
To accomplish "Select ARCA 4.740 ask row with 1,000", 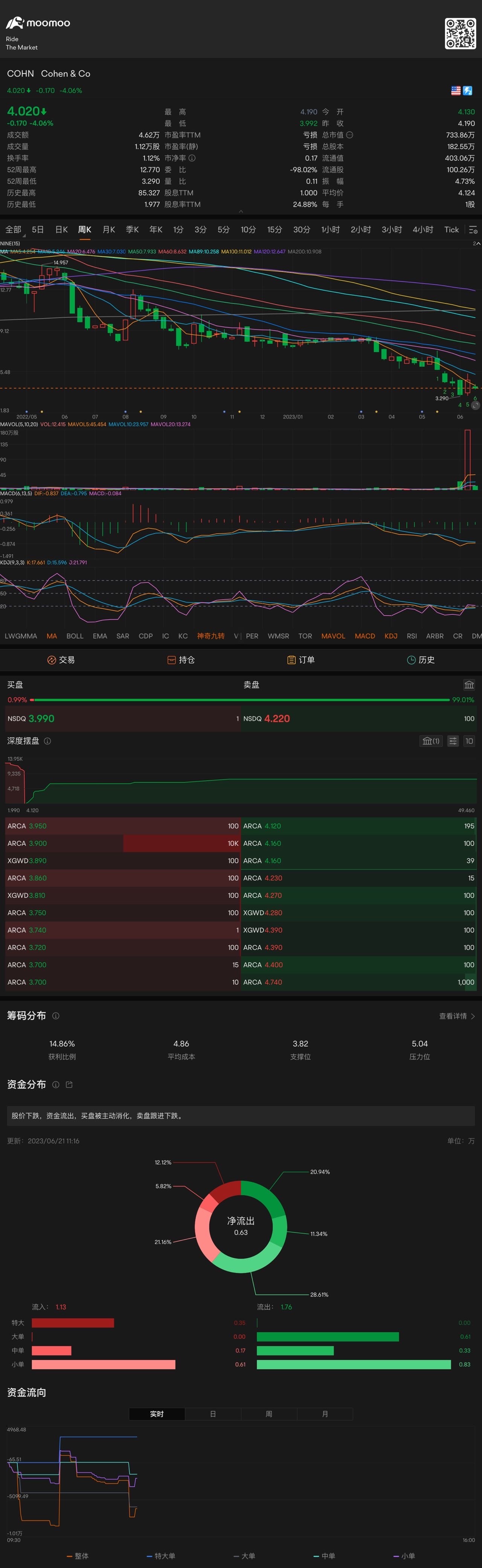I will coord(358,982).
